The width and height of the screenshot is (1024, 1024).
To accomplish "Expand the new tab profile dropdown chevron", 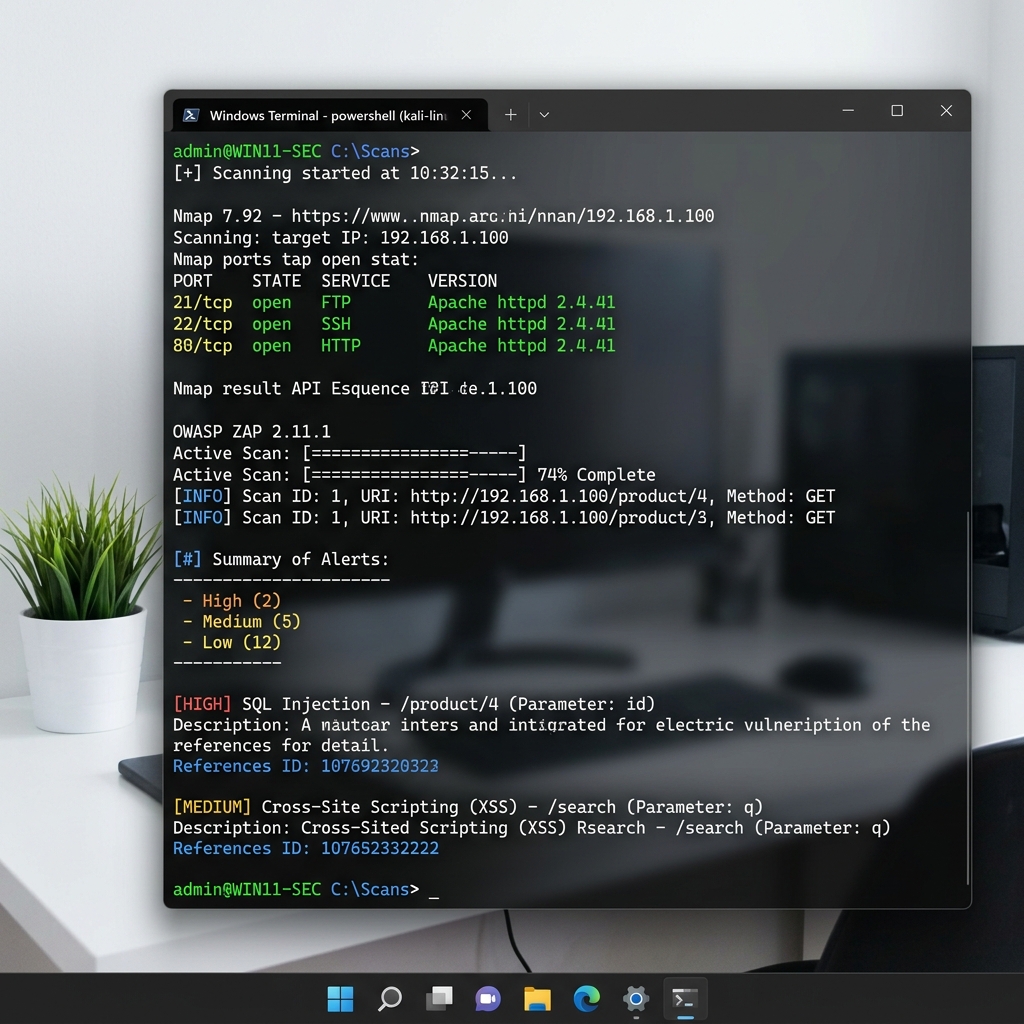I will click(x=544, y=115).
